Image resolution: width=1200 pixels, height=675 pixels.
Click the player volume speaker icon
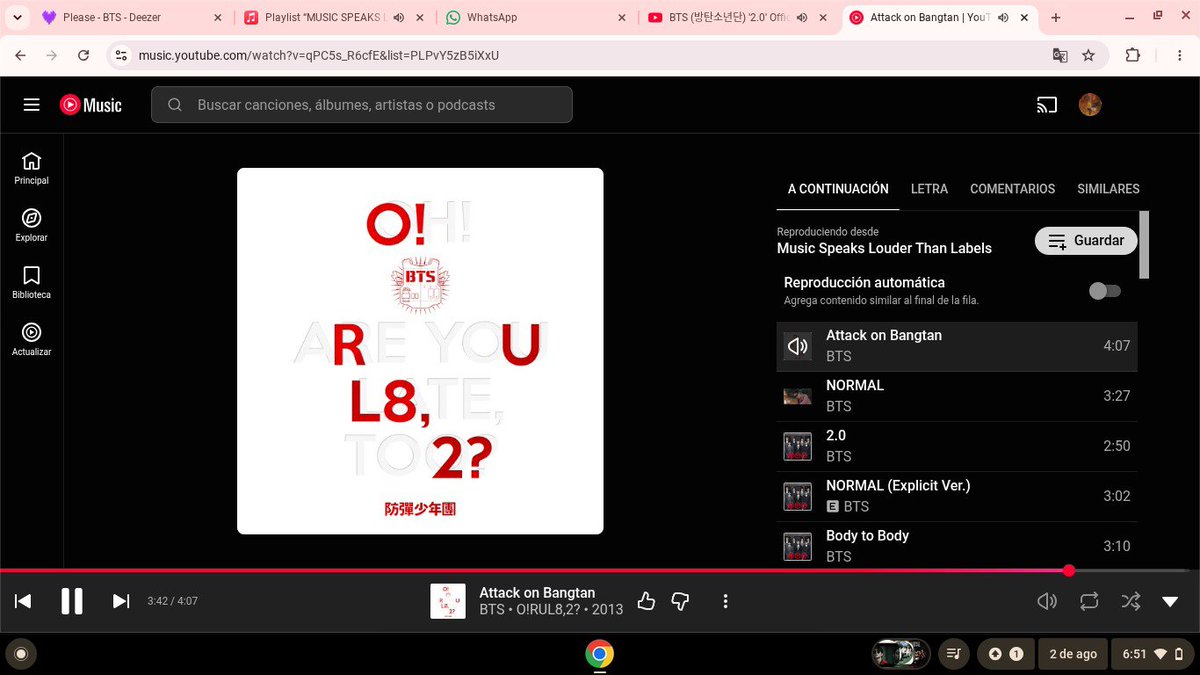point(1047,601)
